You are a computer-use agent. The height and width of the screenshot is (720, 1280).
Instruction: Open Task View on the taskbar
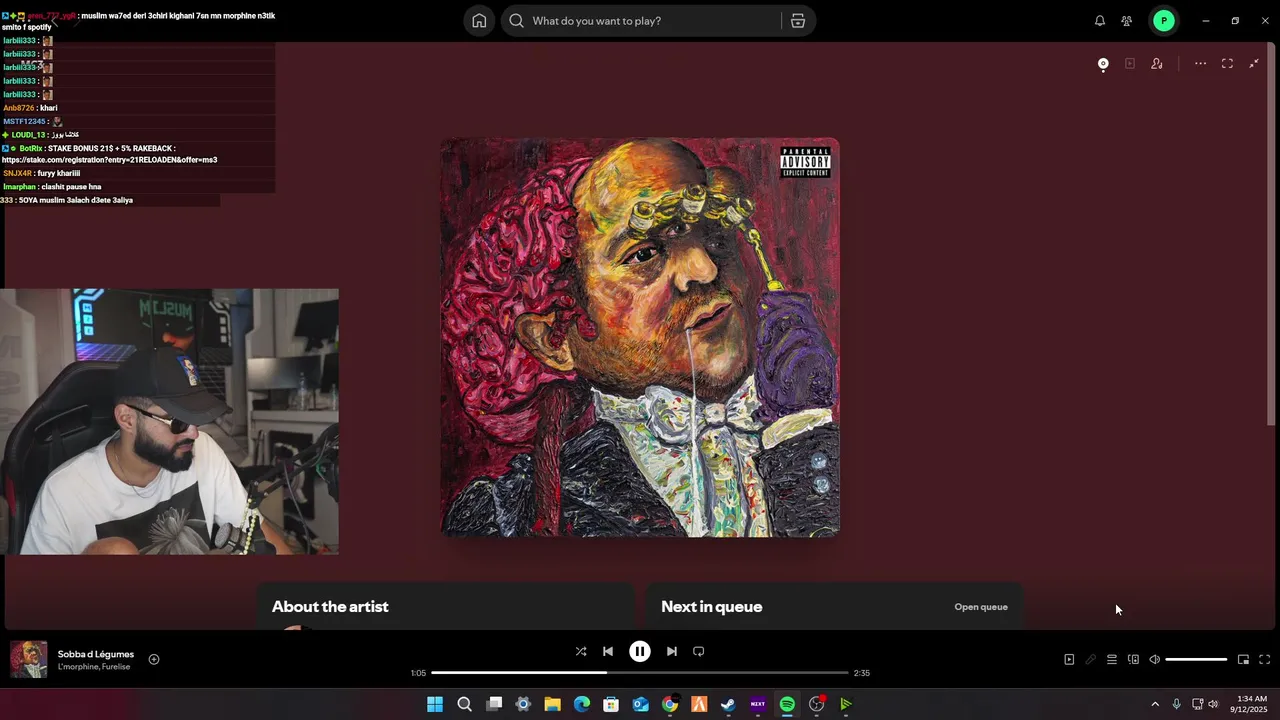[x=494, y=704]
